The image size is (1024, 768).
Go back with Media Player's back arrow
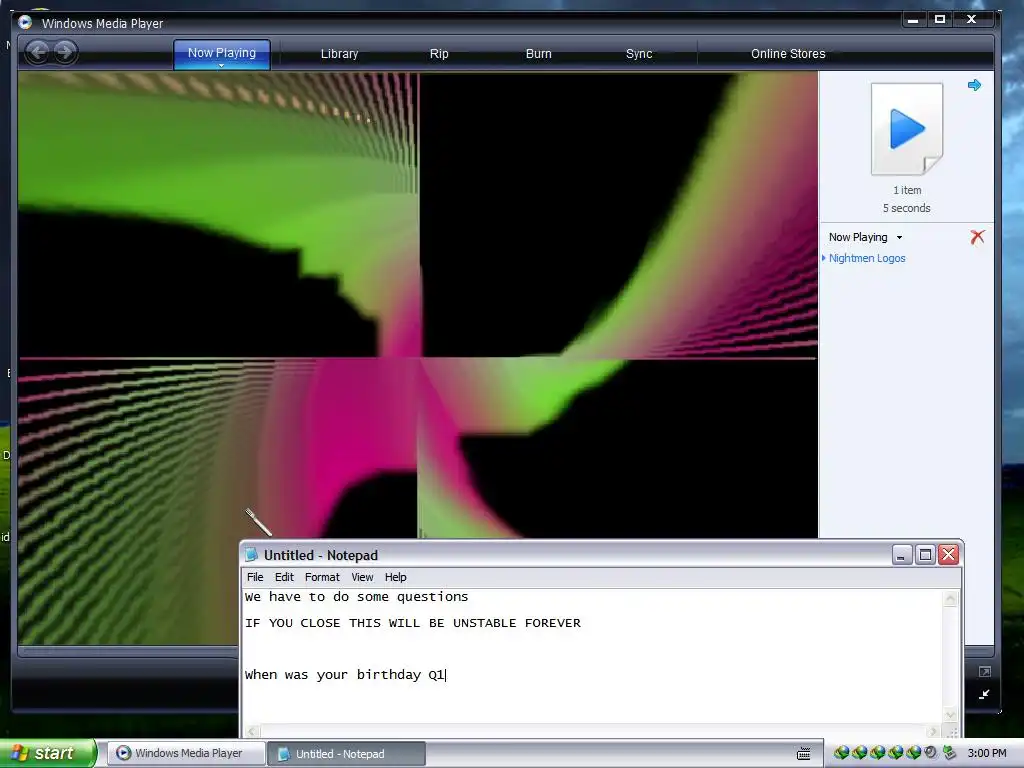pos(38,52)
